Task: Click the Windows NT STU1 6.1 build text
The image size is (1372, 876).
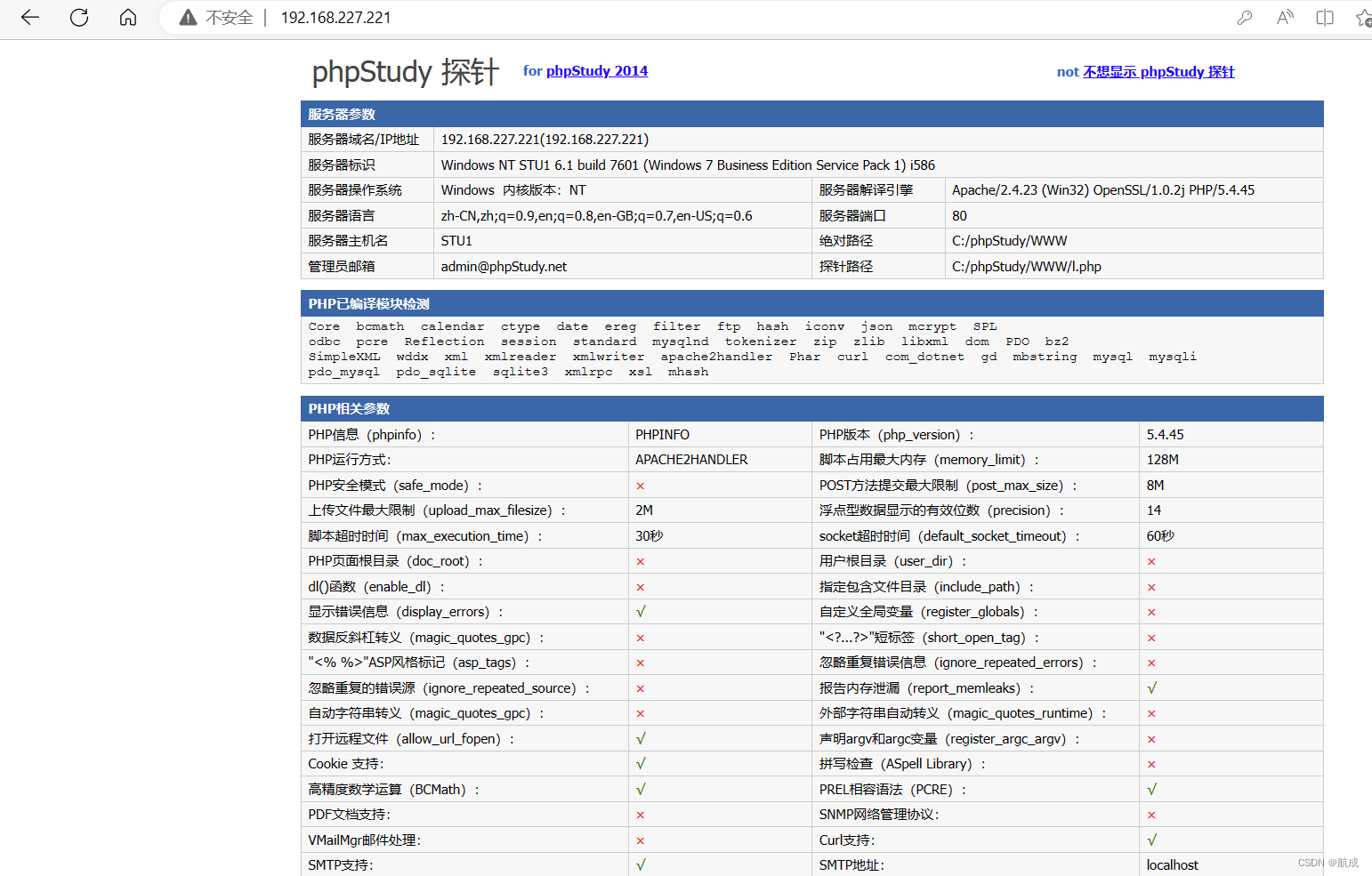Action: click(x=688, y=165)
